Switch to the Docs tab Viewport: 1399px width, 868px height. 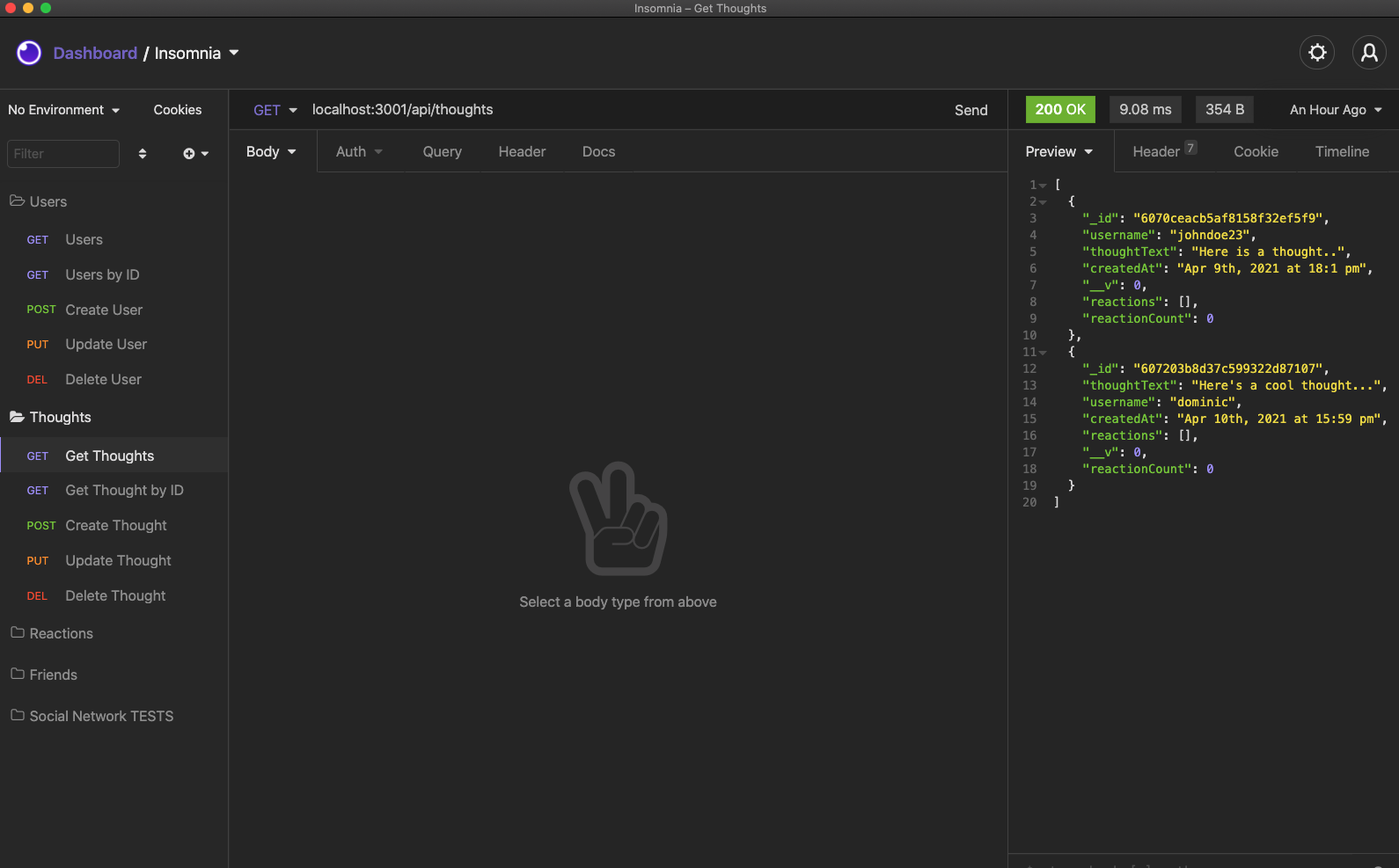click(598, 151)
